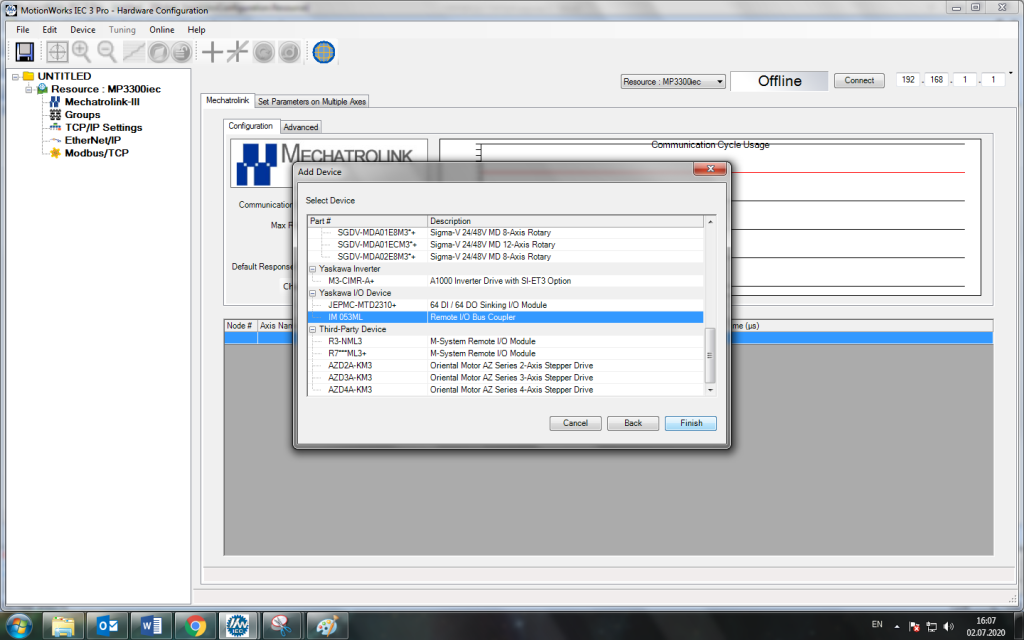
Task: Select M3-CIMR-A+ inverter row
Action: 505,281
